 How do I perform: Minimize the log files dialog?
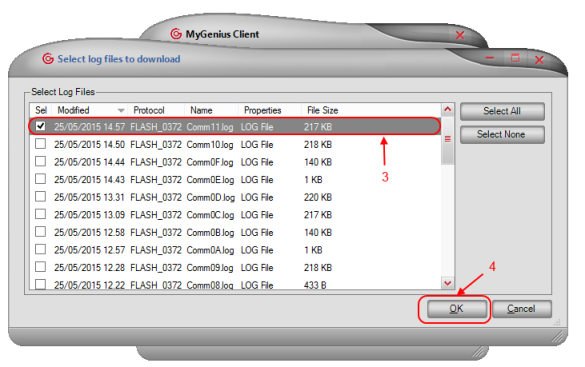click(490, 58)
